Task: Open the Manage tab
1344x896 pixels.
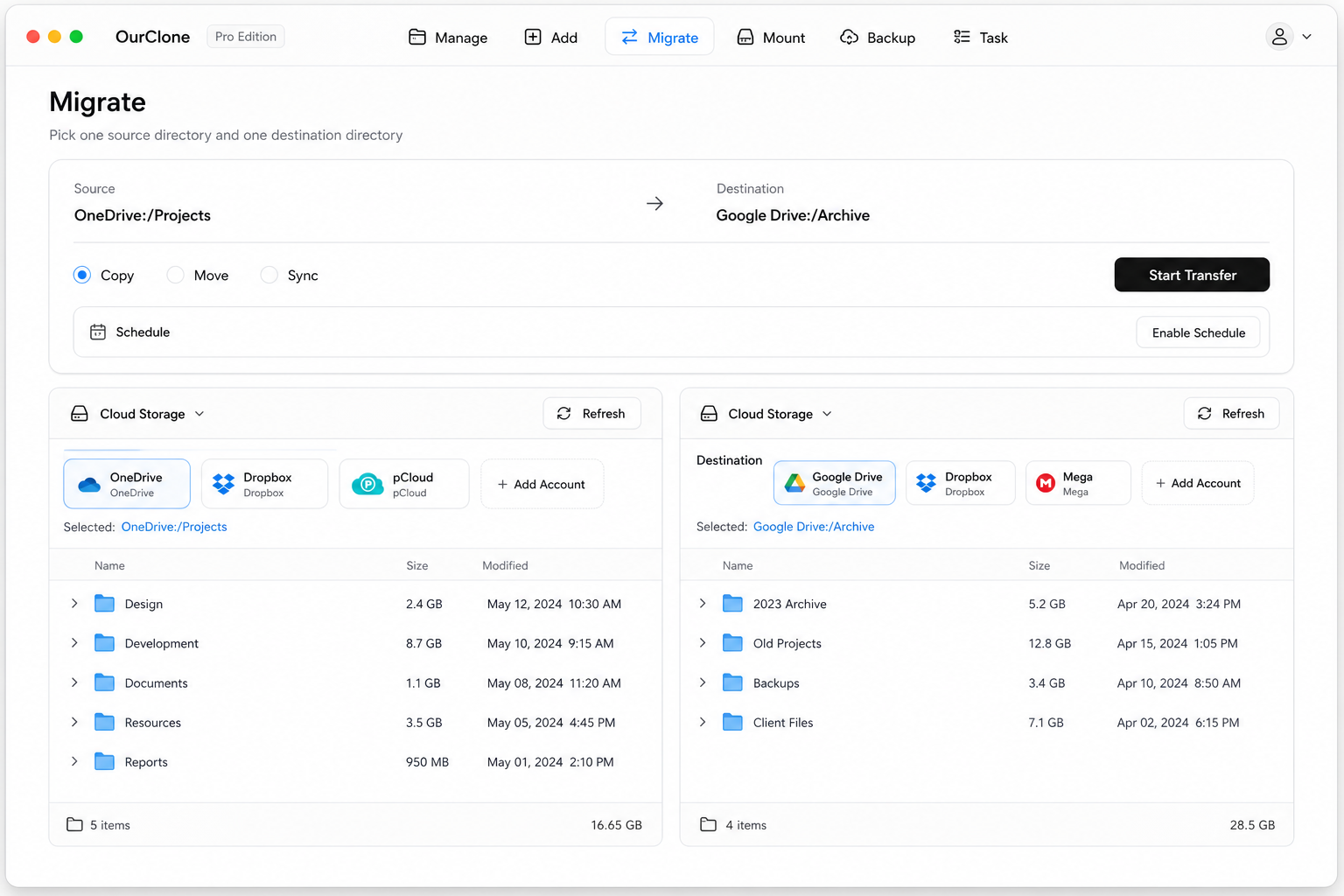Action: (448, 37)
